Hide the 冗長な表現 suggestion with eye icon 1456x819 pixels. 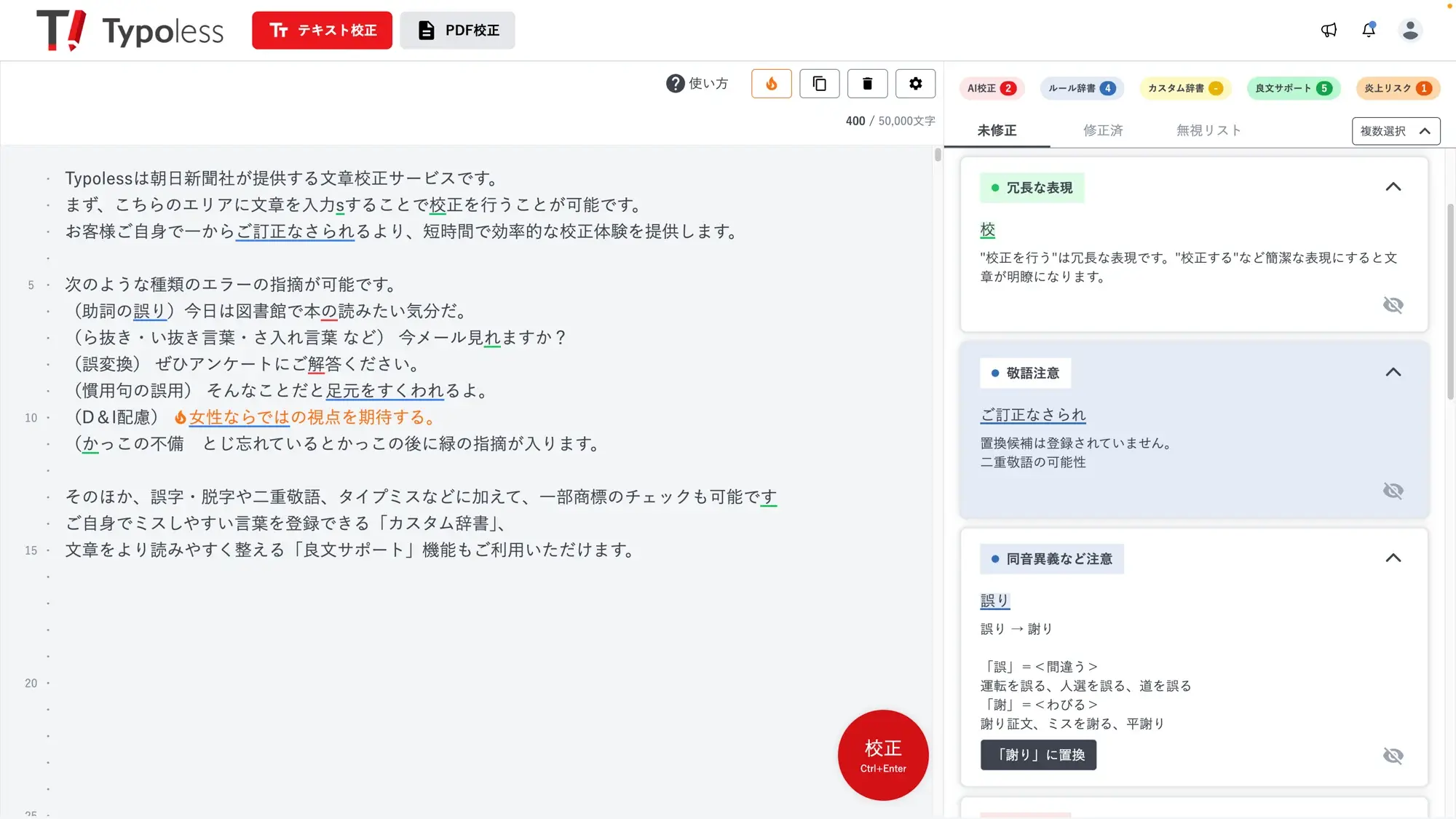(1393, 305)
